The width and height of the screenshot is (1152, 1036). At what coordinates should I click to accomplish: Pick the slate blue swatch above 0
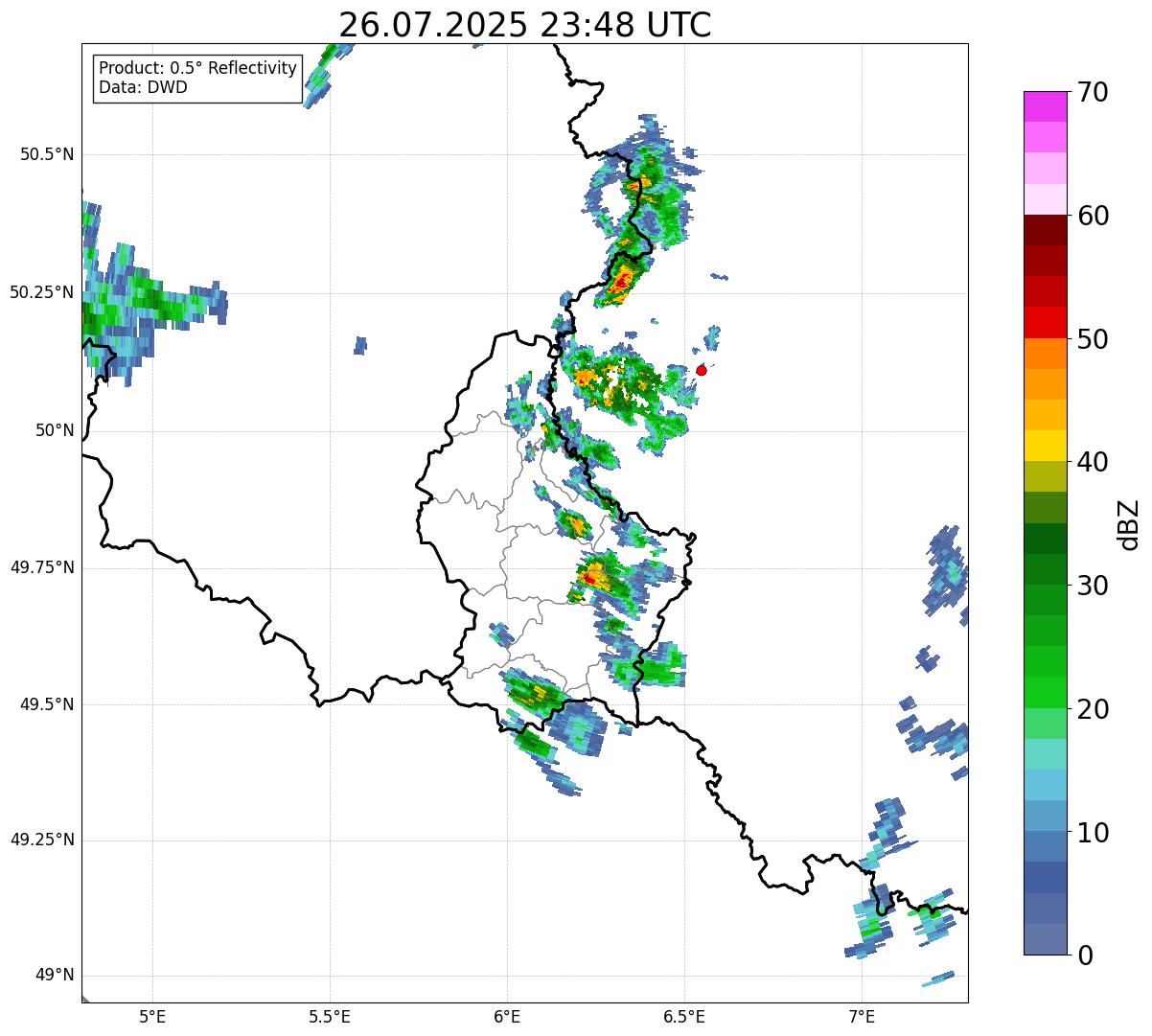tap(1046, 939)
